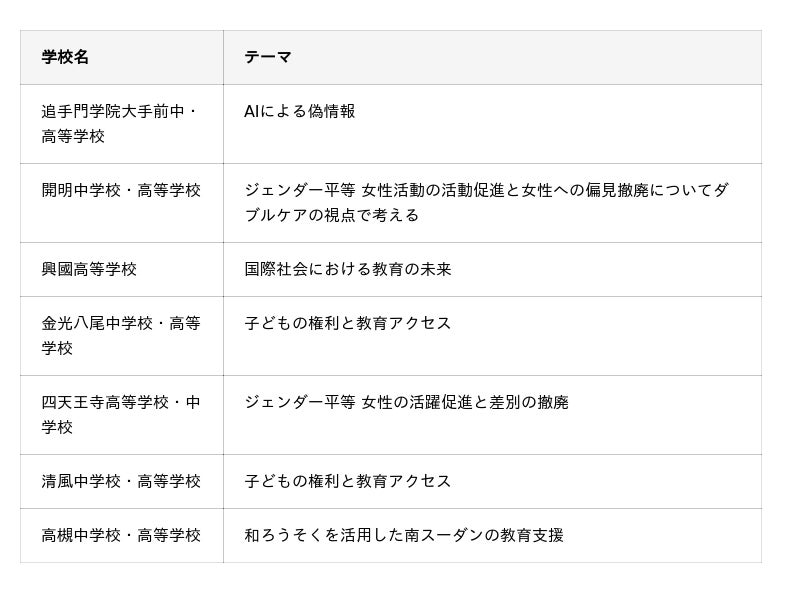Click the line ブルケアの視点で考える
The width and height of the screenshot is (800, 593).
(331, 215)
